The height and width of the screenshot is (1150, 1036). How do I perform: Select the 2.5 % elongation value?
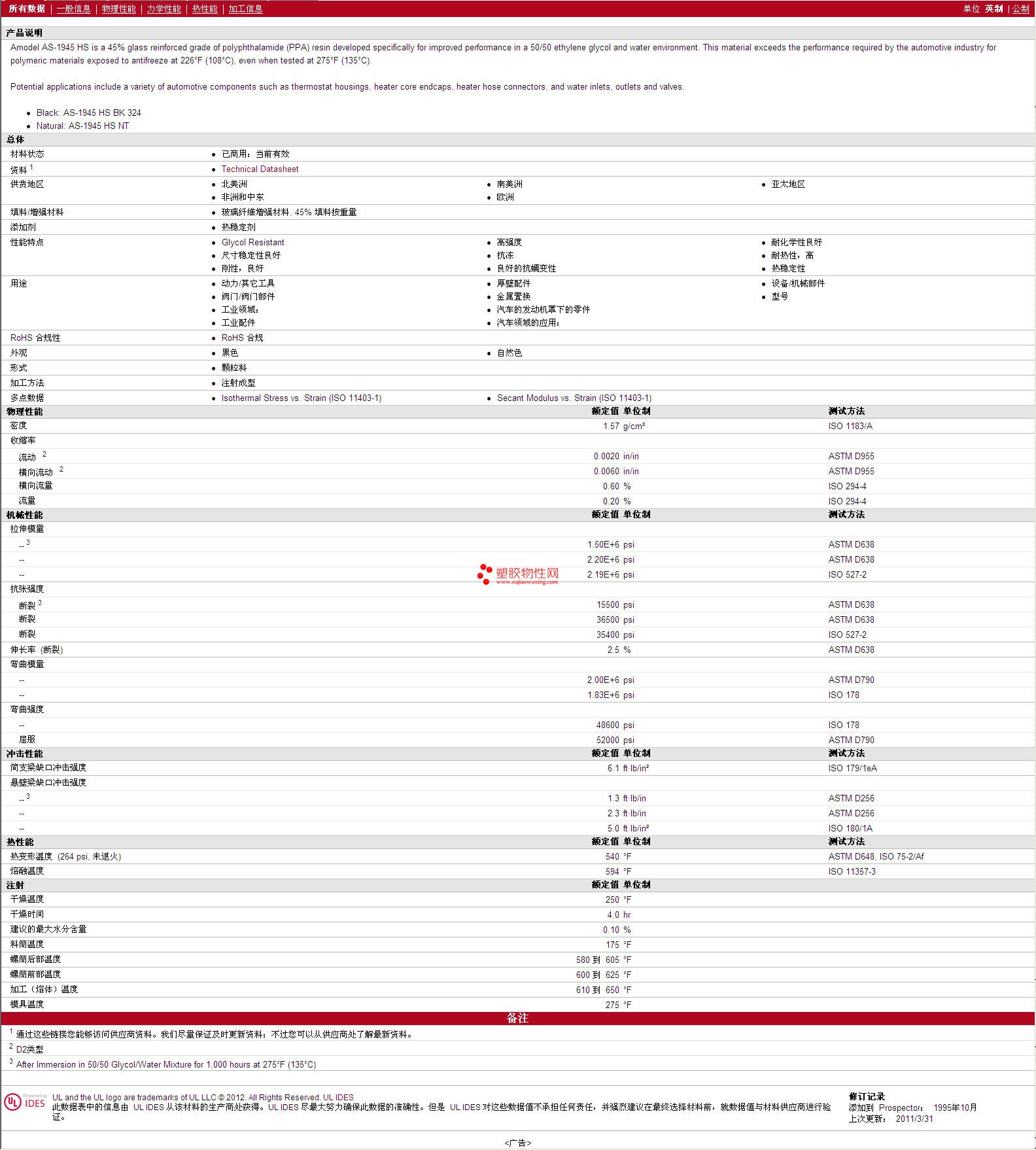point(619,650)
